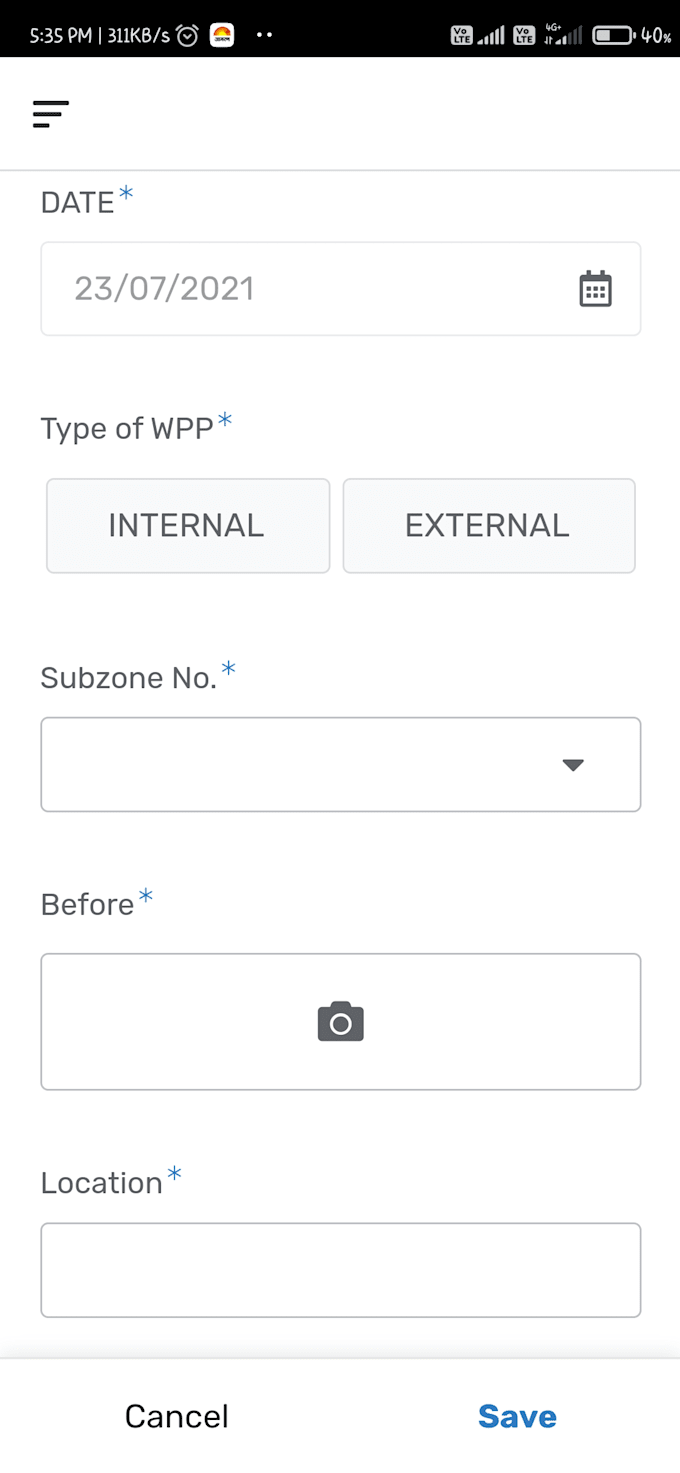Tap the first VoLTE status bar icon
This screenshot has height=1473, width=680.
click(x=461, y=36)
